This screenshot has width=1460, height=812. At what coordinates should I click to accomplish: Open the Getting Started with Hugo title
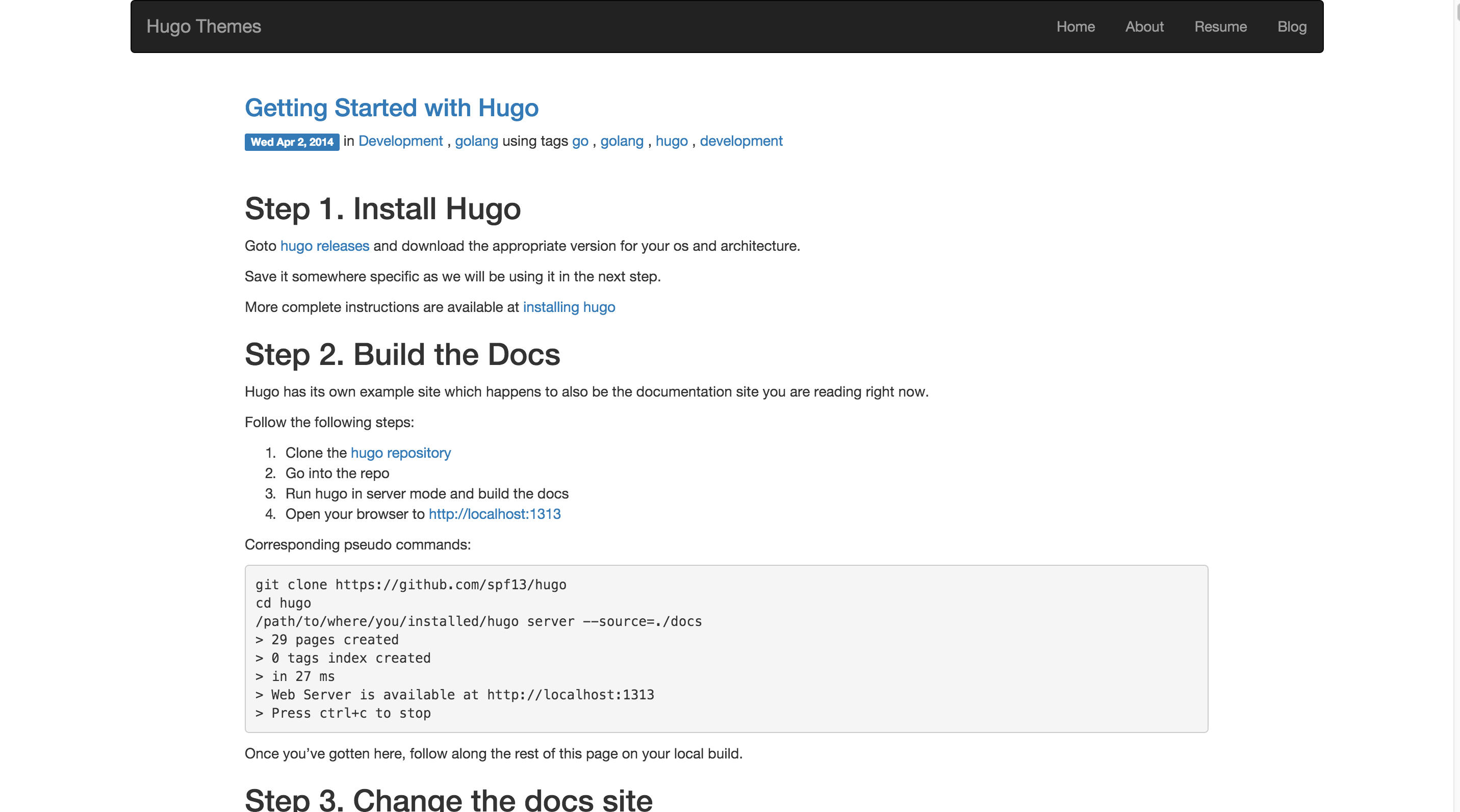pyautogui.click(x=391, y=108)
